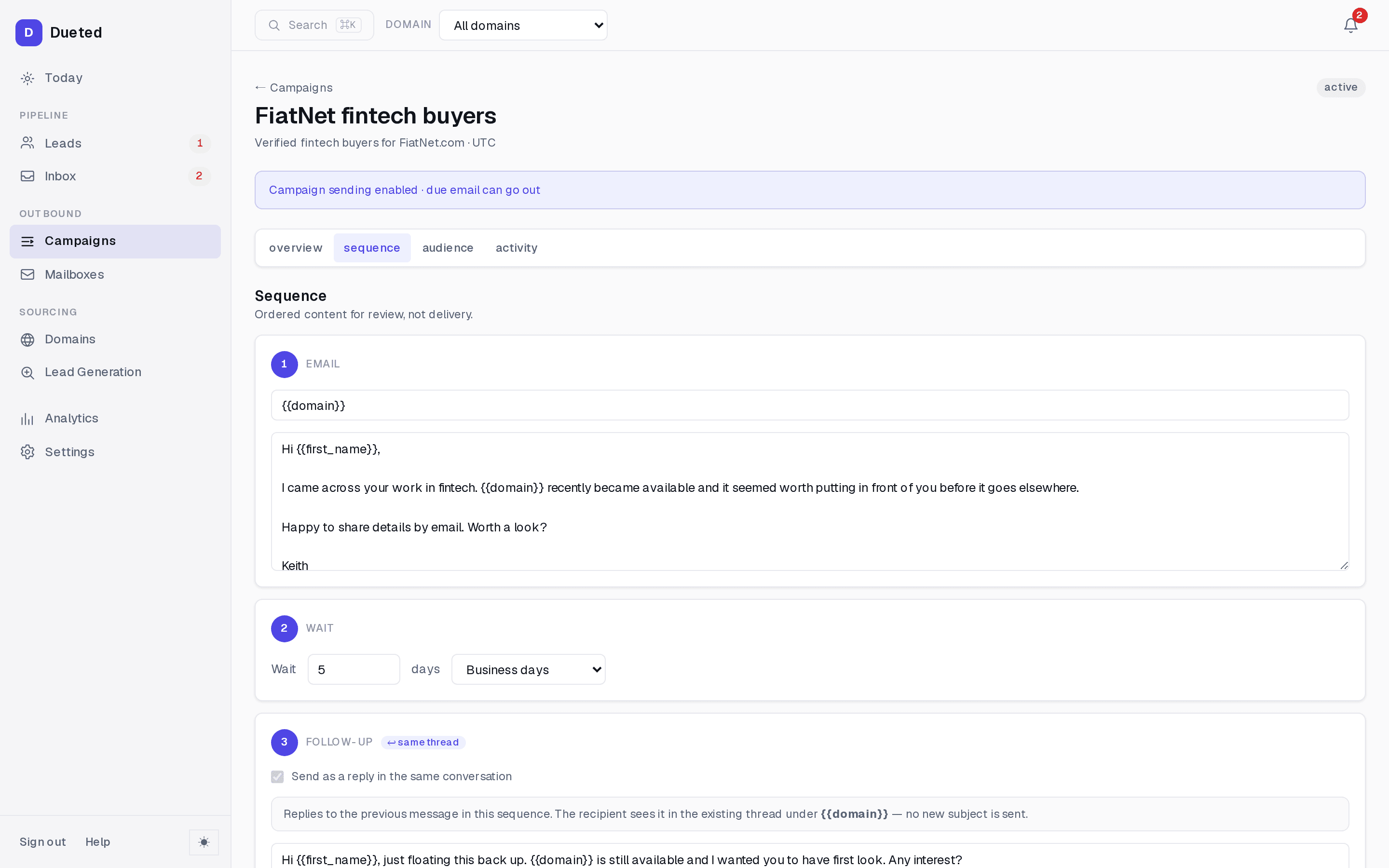
Task: Go to Today in sidebar
Action: pos(115,78)
